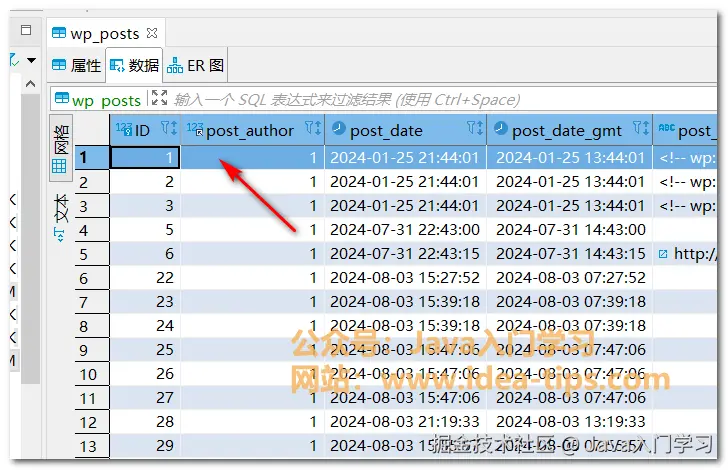Select the ID cell with value 22
This screenshot has height=470, width=728.
pos(145,278)
